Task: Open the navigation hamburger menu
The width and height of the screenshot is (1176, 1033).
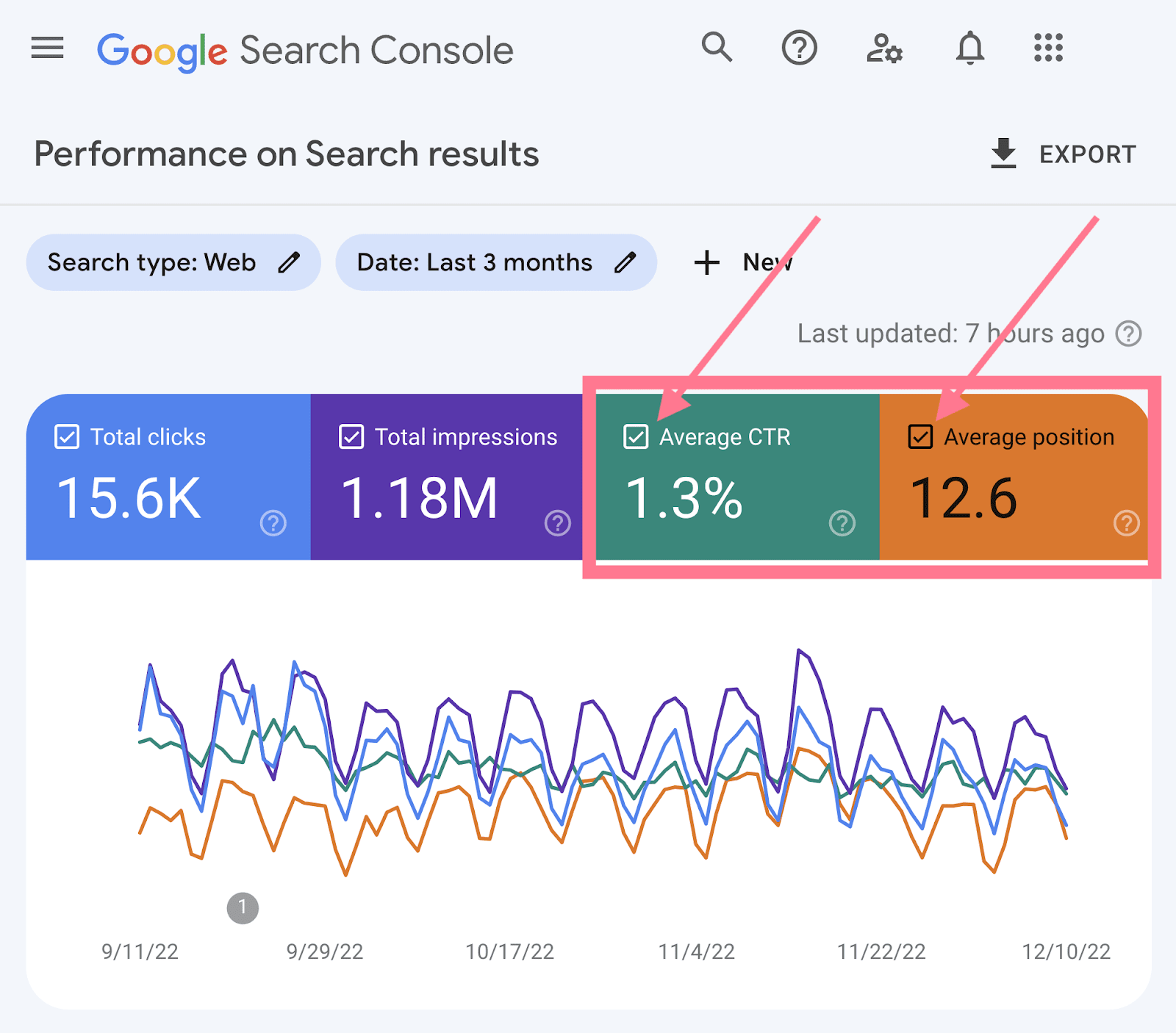Action: [46, 48]
